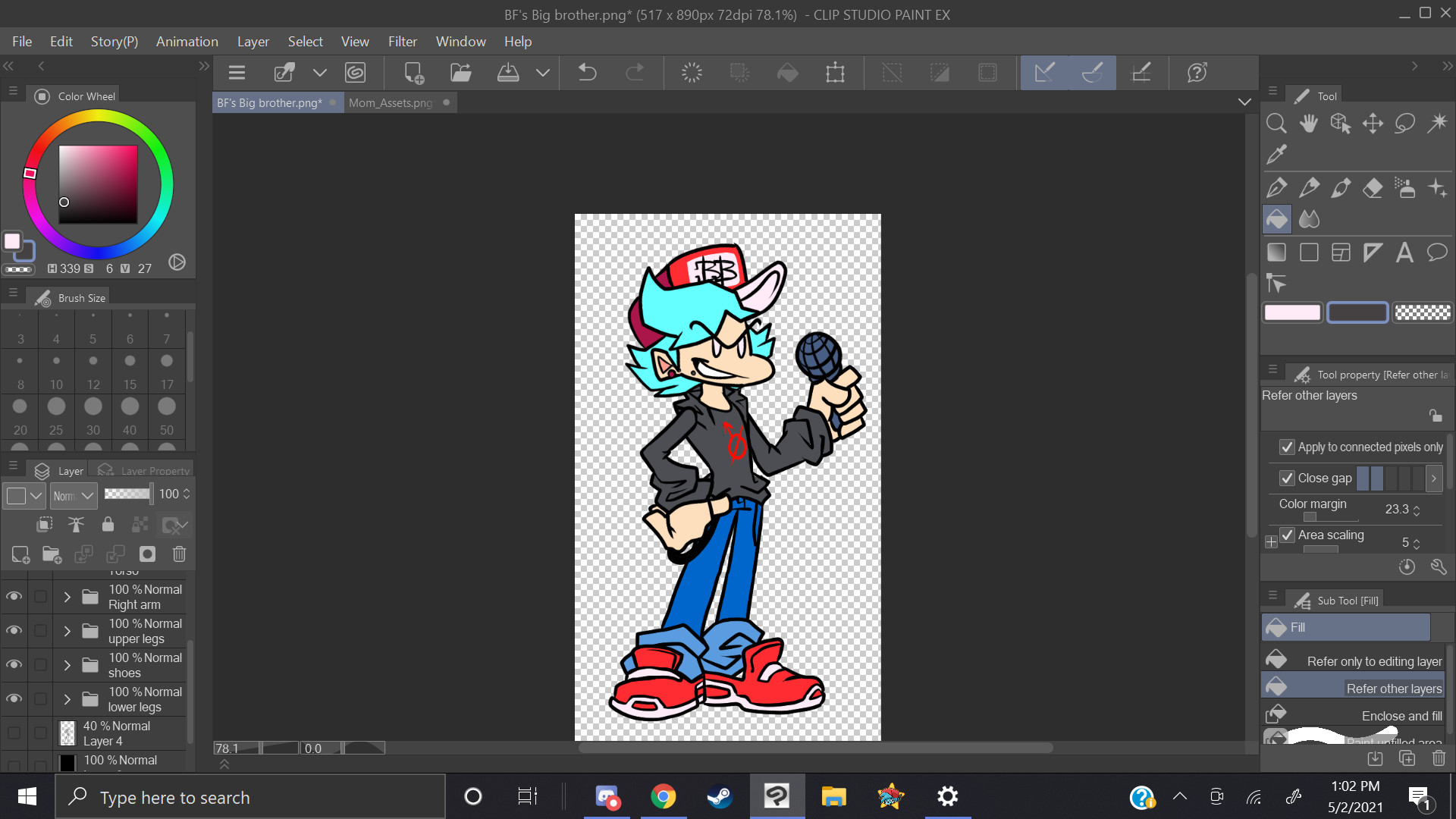Expand the upper legs layer folder
Image resolution: width=1456 pixels, height=819 pixels.
click(x=67, y=631)
